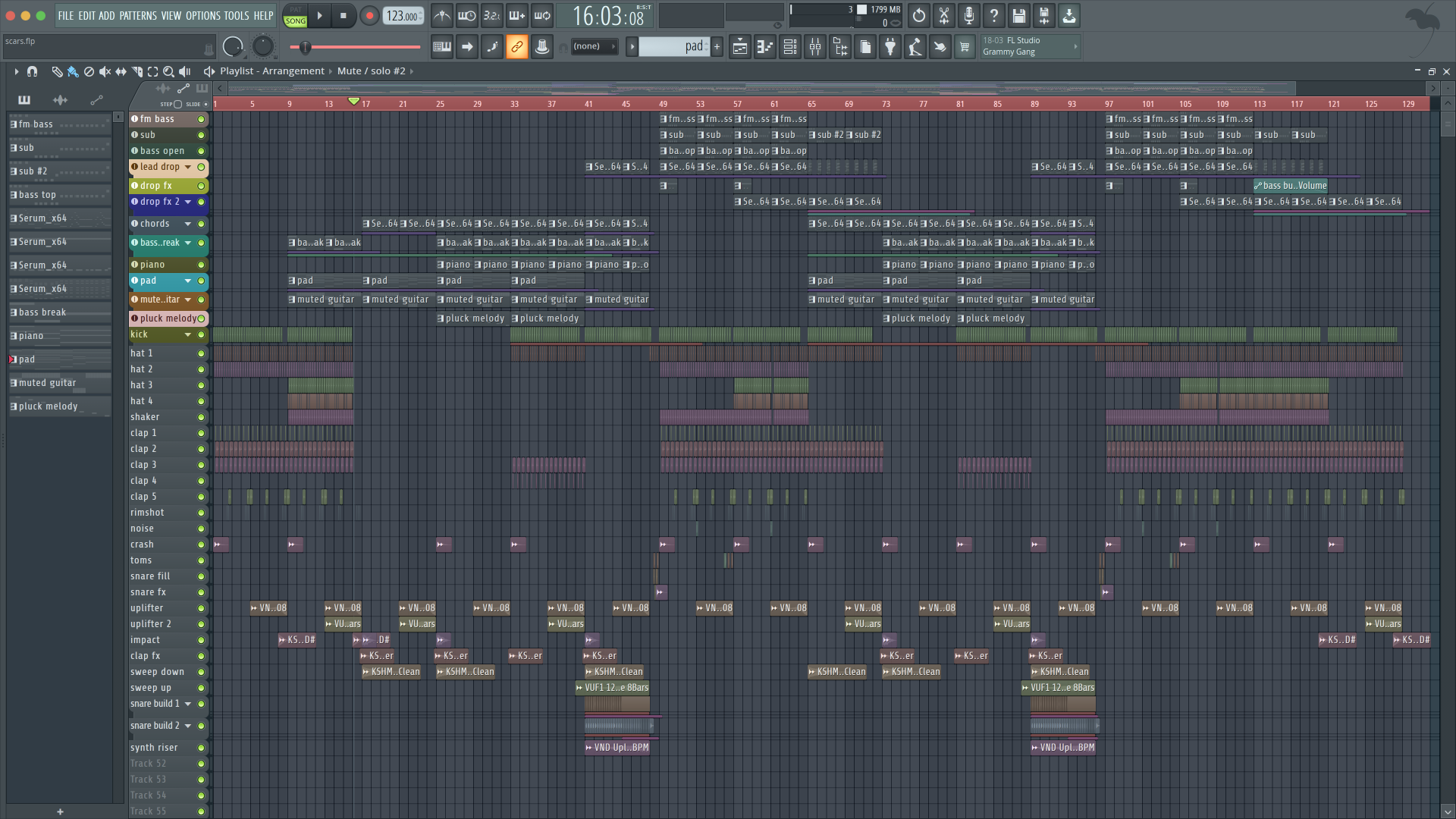The width and height of the screenshot is (1456, 819).
Task: Click the save project floppy icon
Action: pyautogui.click(x=1018, y=15)
